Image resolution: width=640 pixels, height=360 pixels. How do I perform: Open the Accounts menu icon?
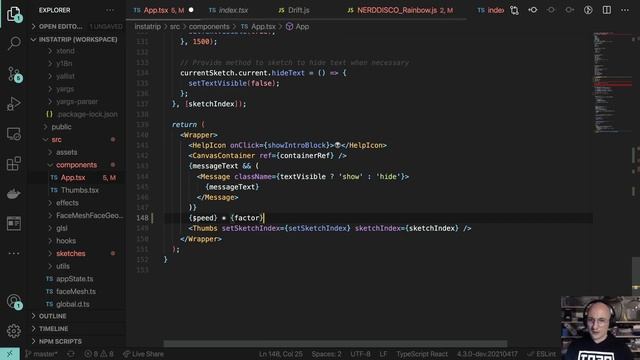14,301
